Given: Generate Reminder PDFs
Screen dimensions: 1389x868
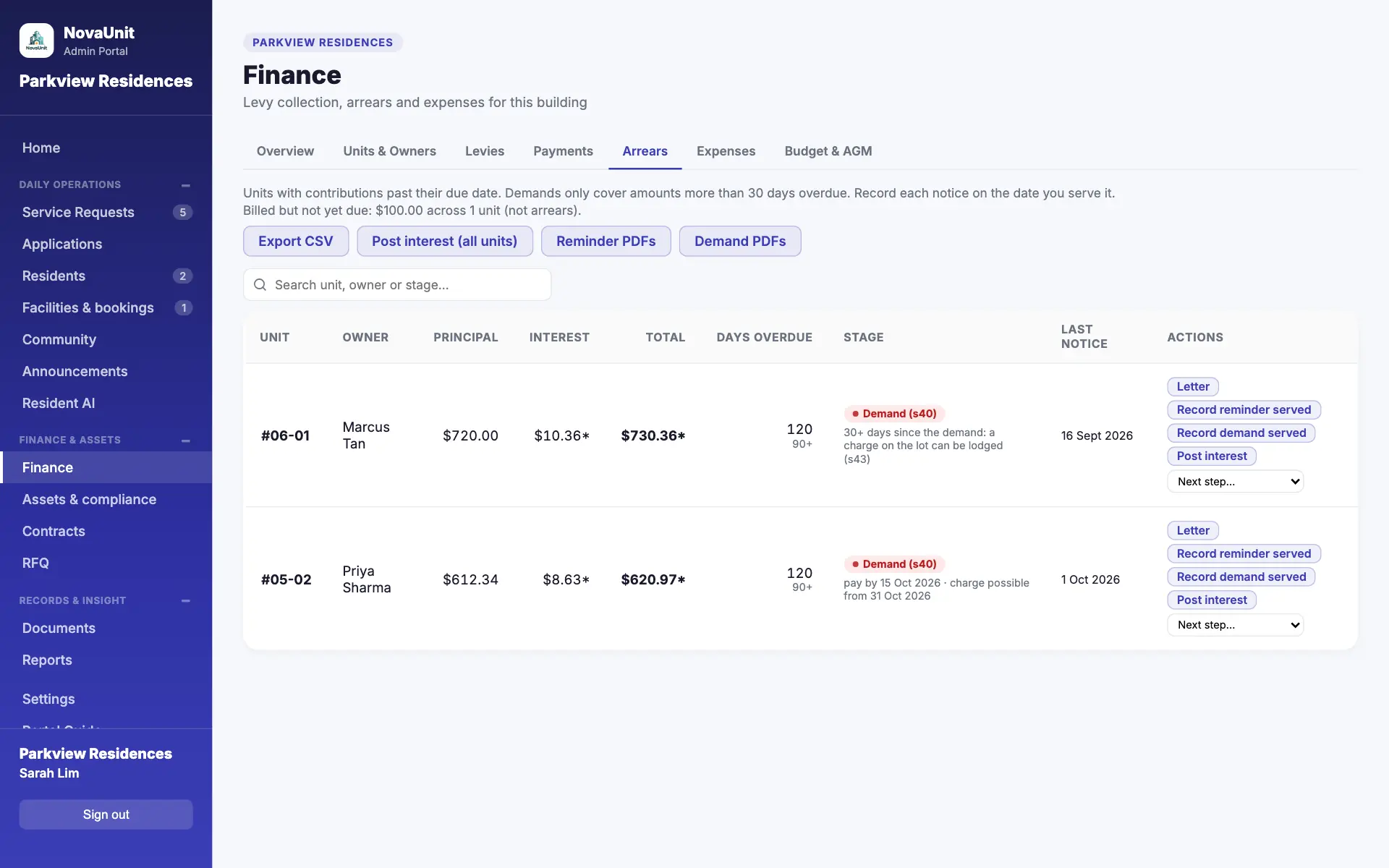Looking at the screenshot, I should (x=606, y=241).
